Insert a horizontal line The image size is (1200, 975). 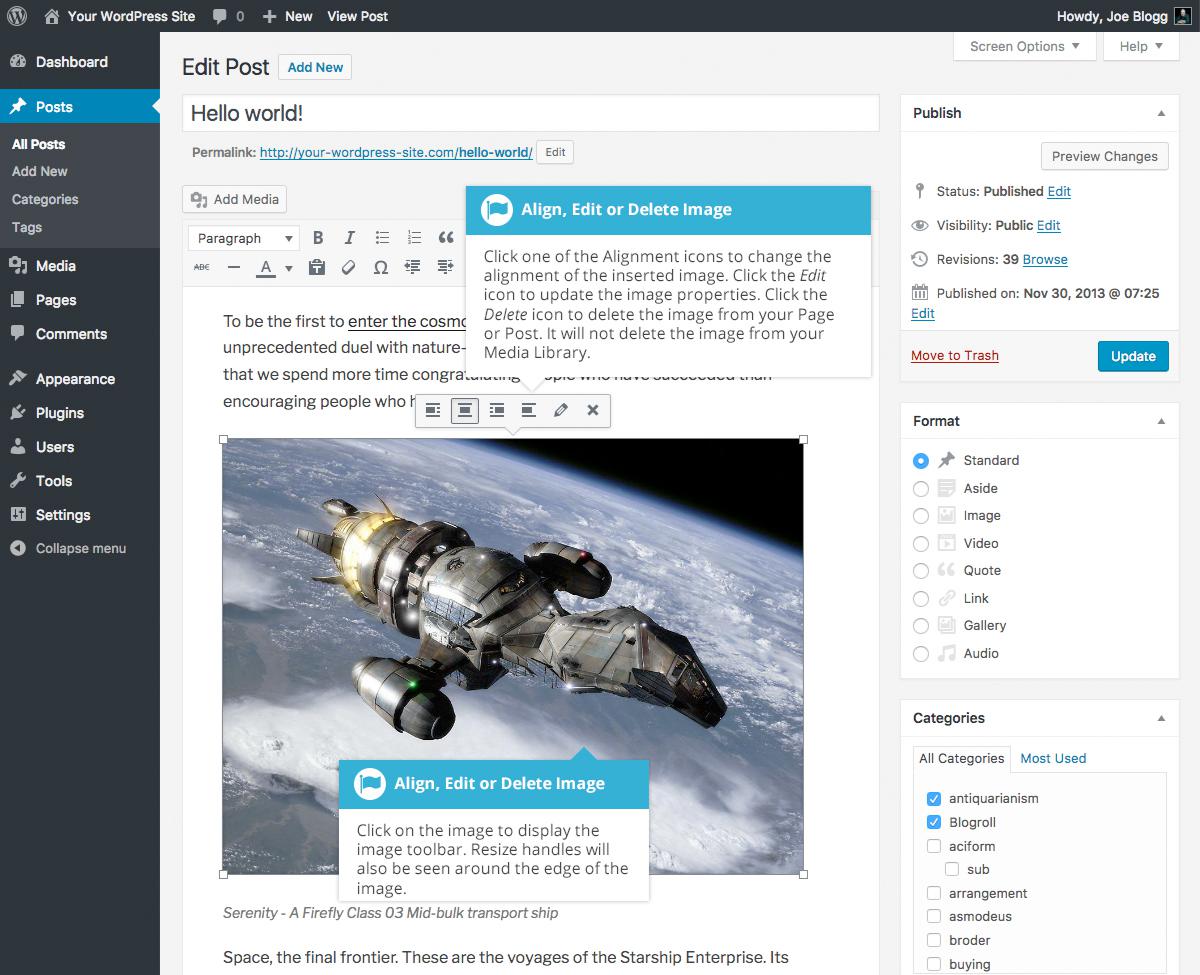(x=233, y=267)
